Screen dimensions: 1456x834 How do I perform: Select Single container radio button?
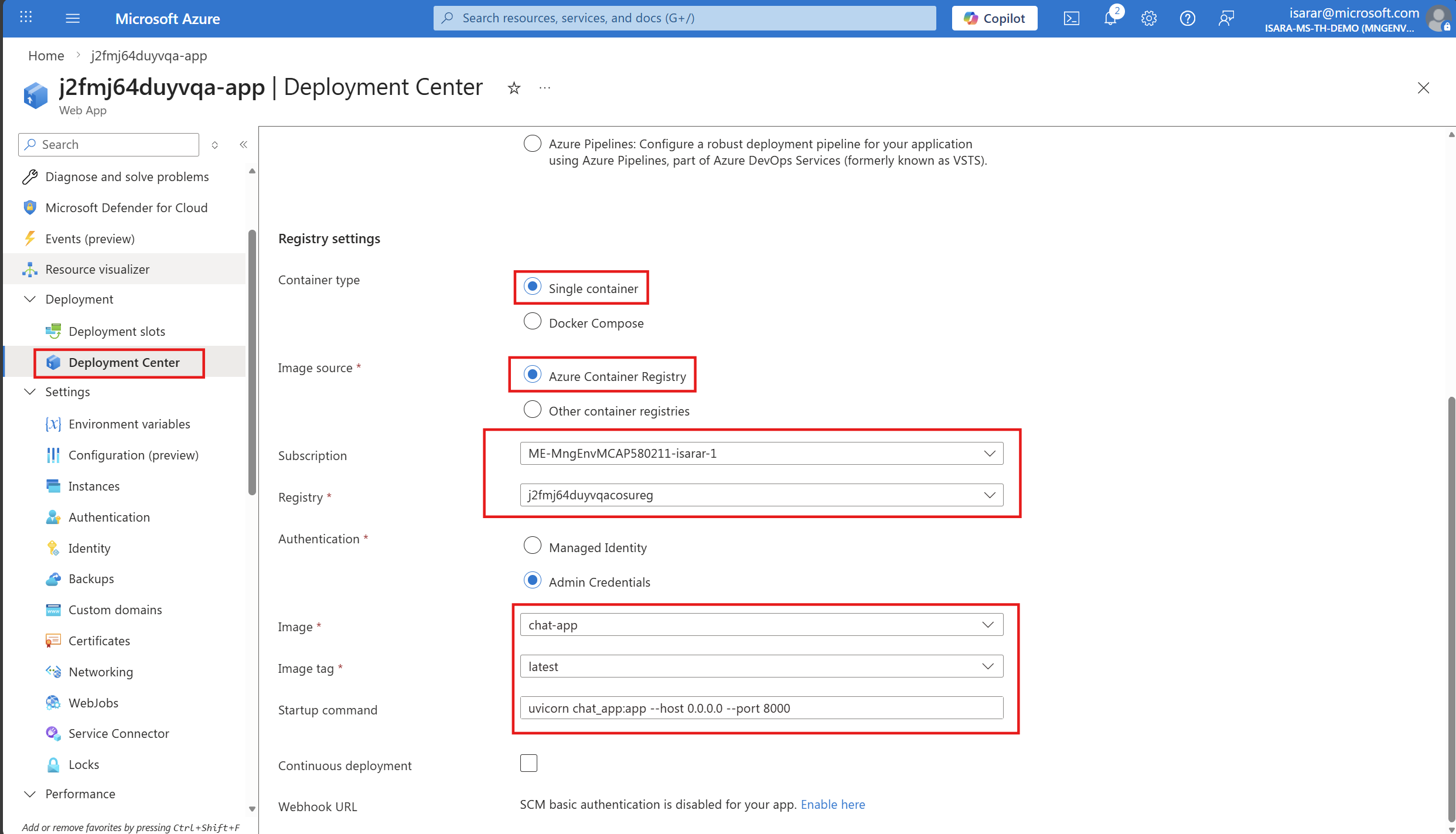(532, 287)
